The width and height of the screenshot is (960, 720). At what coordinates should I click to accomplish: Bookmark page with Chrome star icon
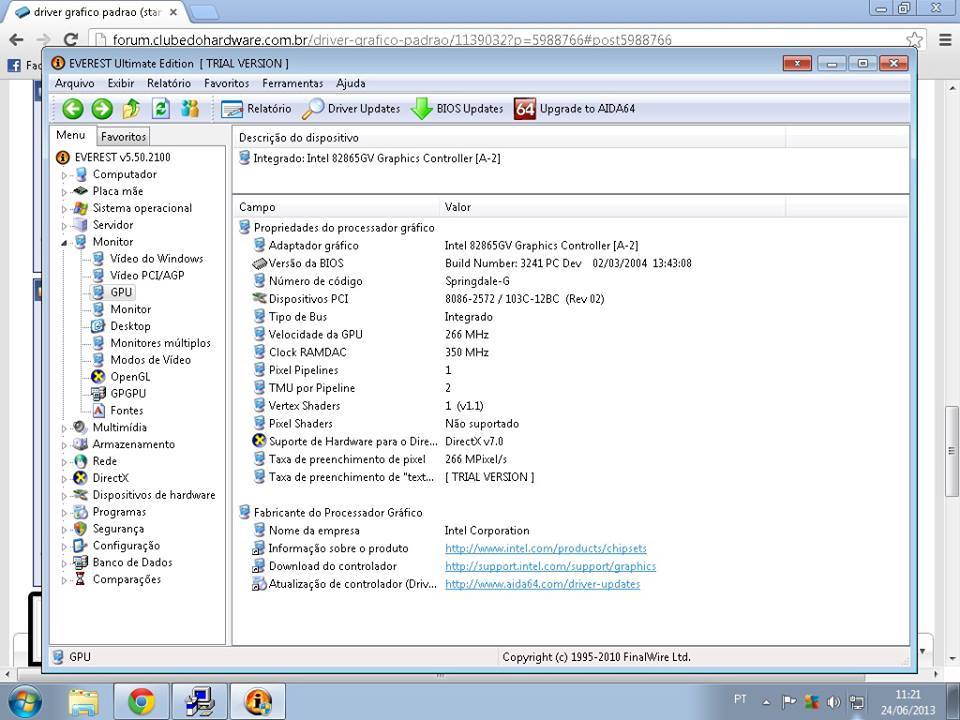[x=914, y=40]
